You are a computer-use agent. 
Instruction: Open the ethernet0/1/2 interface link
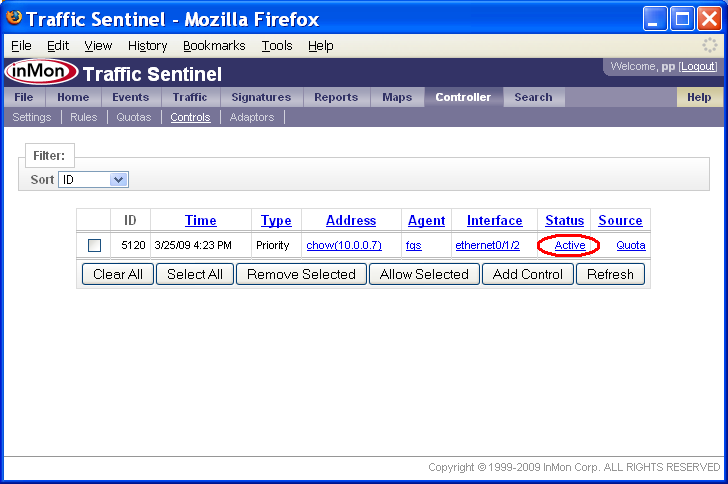(488, 245)
